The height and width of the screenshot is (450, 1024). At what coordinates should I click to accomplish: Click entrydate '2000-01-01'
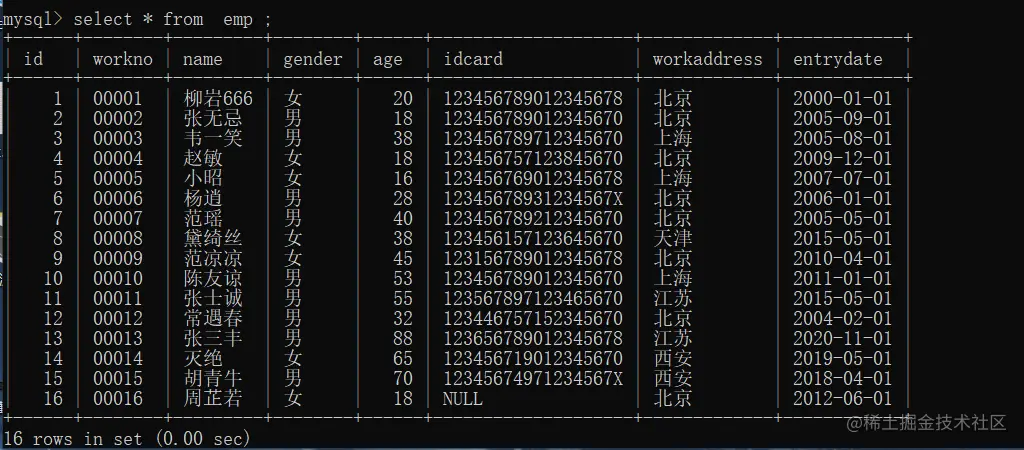(842, 99)
